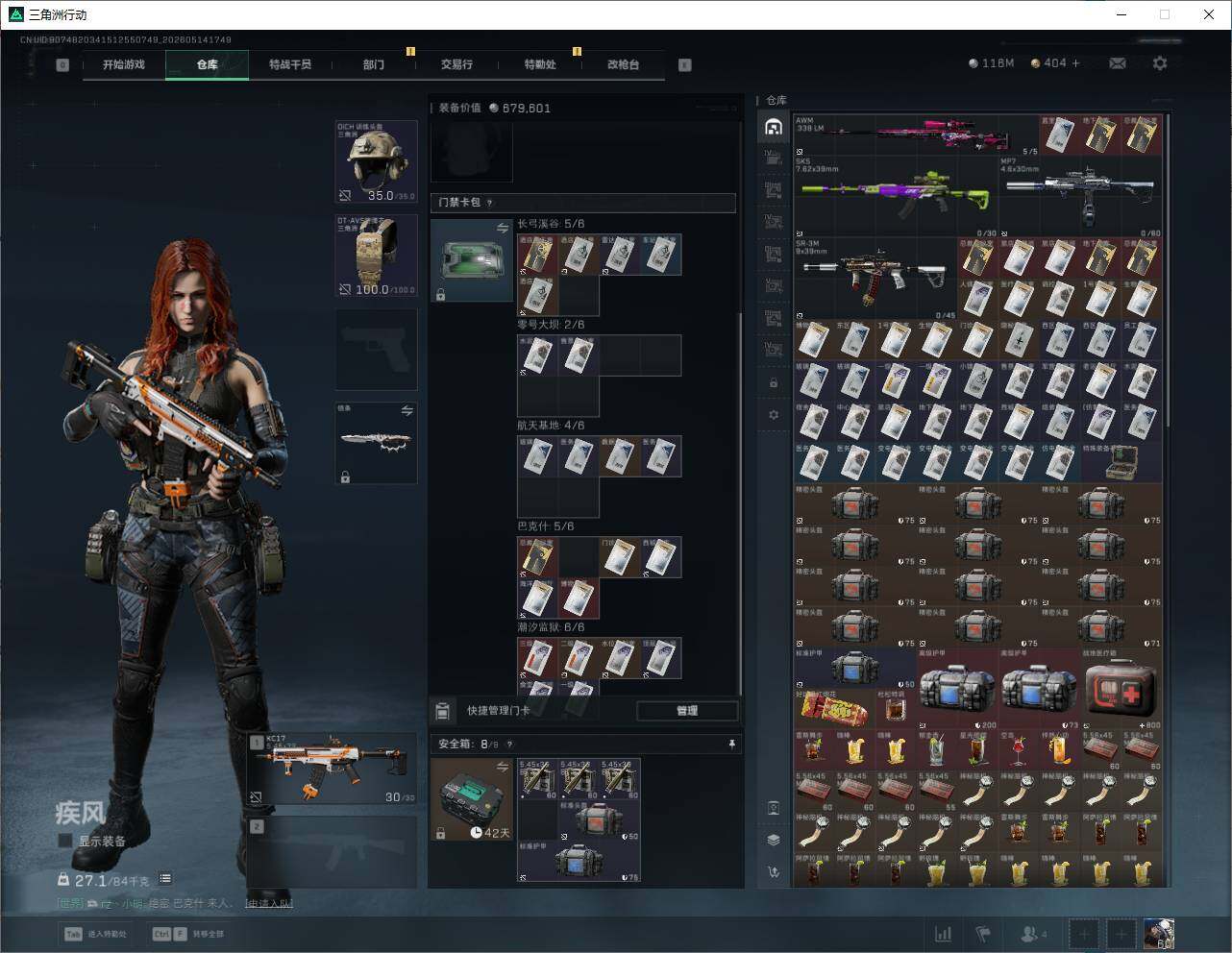This screenshot has height=953, width=1232.
Task: Select the keycard pouch container image
Action: 472,260
